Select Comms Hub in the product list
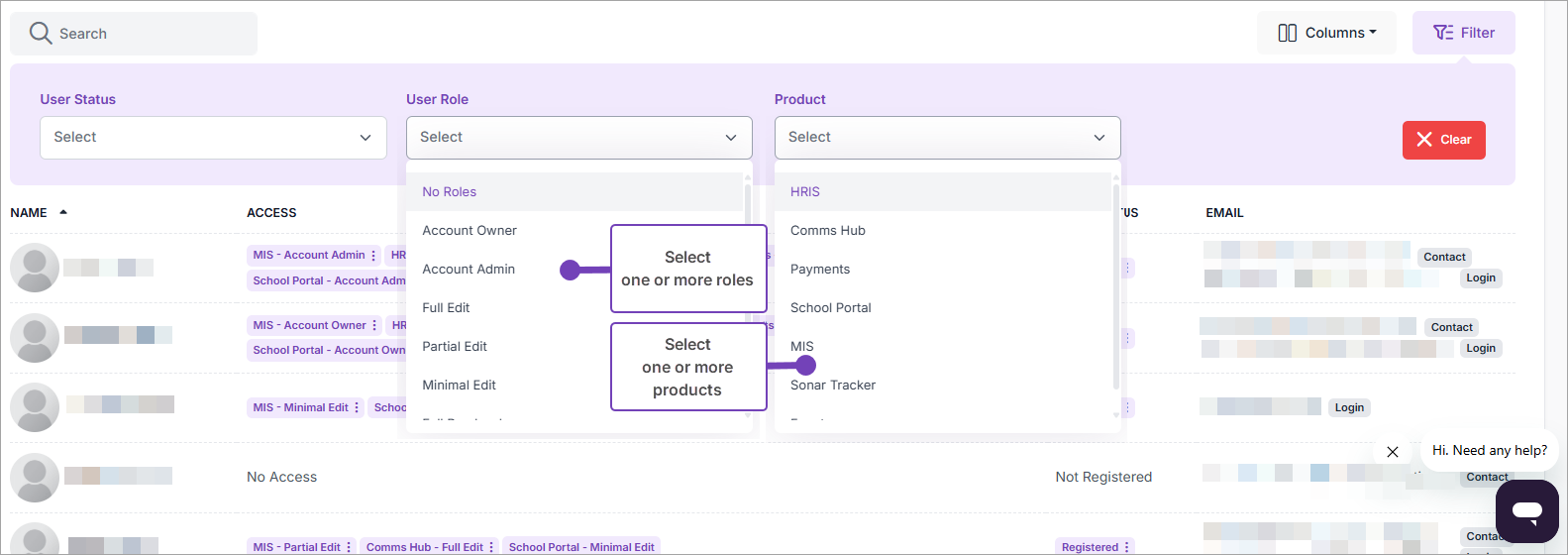 (828, 231)
